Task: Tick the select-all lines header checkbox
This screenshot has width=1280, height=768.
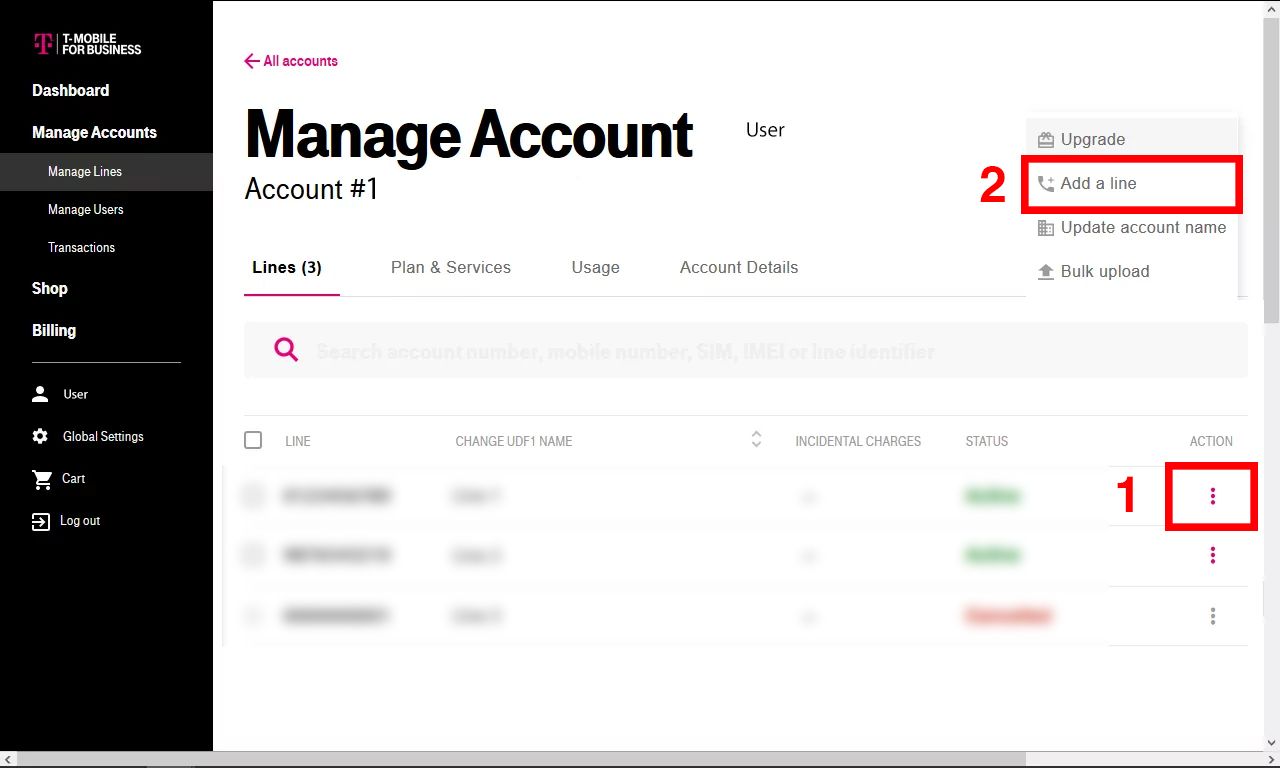Action: tap(253, 440)
